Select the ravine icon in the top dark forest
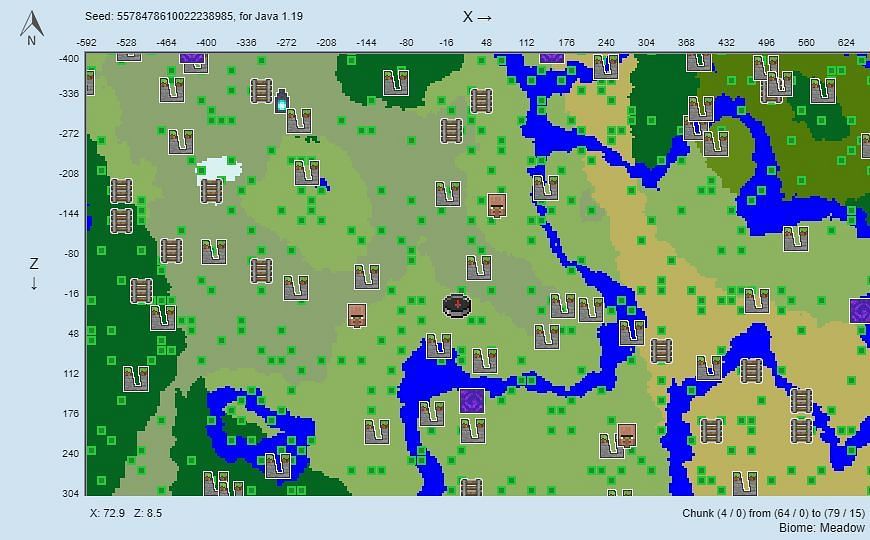This screenshot has width=870, height=540. (396, 82)
